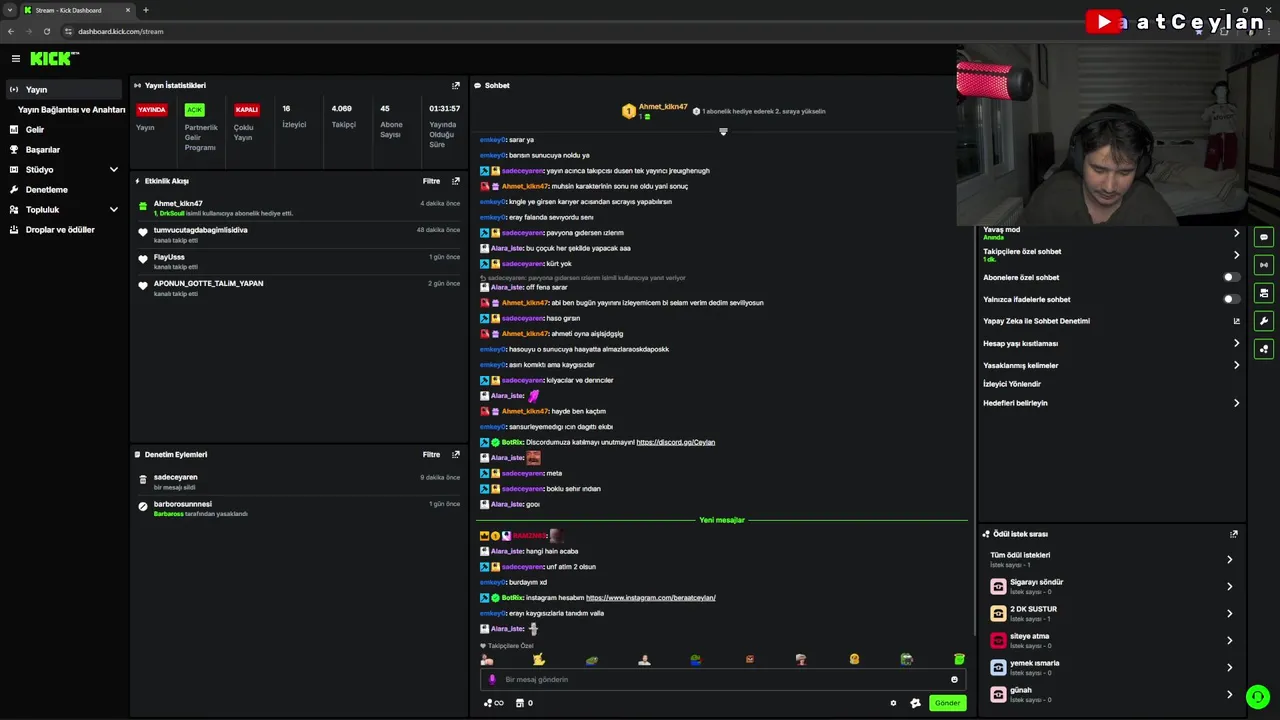Click the yemek ısmarla reward row
This screenshot has height=720, width=1280.
(x=1112, y=667)
